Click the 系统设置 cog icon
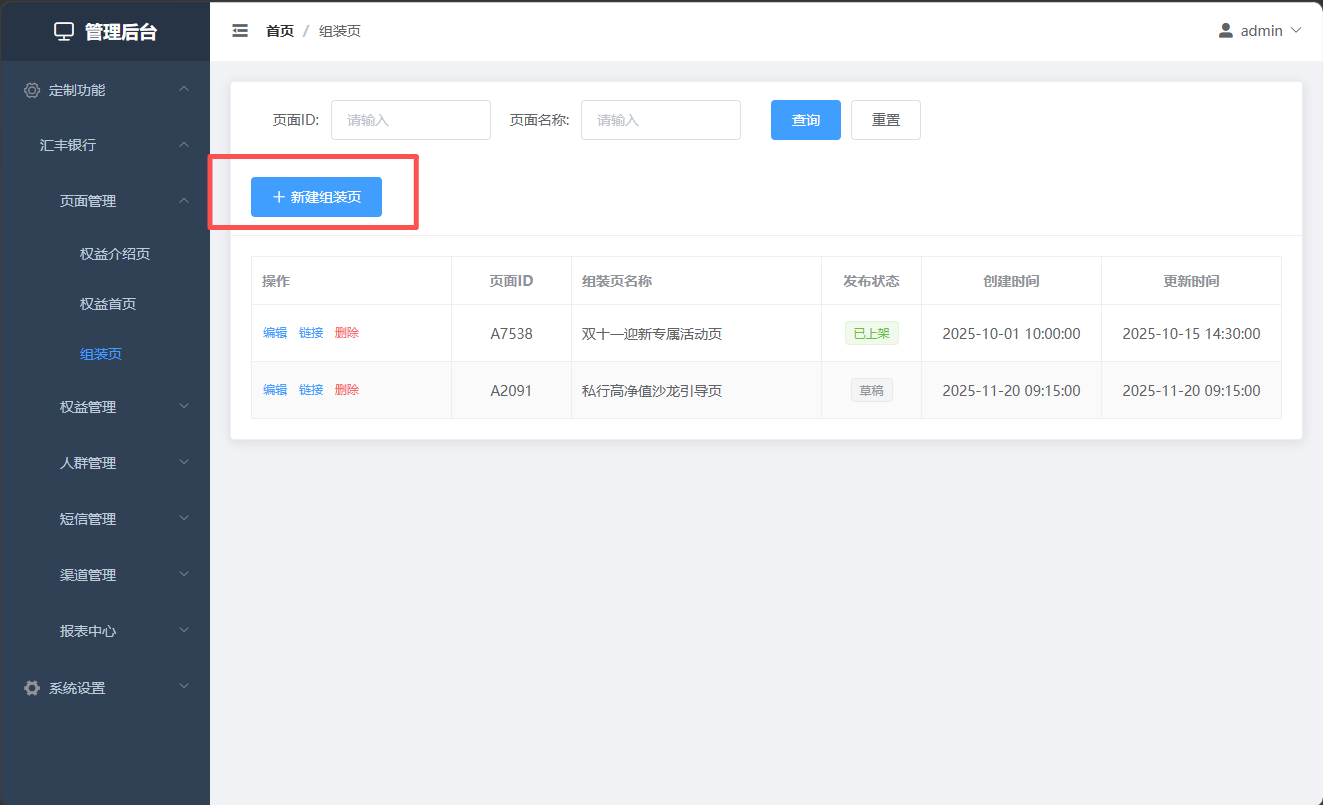 pos(32,688)
